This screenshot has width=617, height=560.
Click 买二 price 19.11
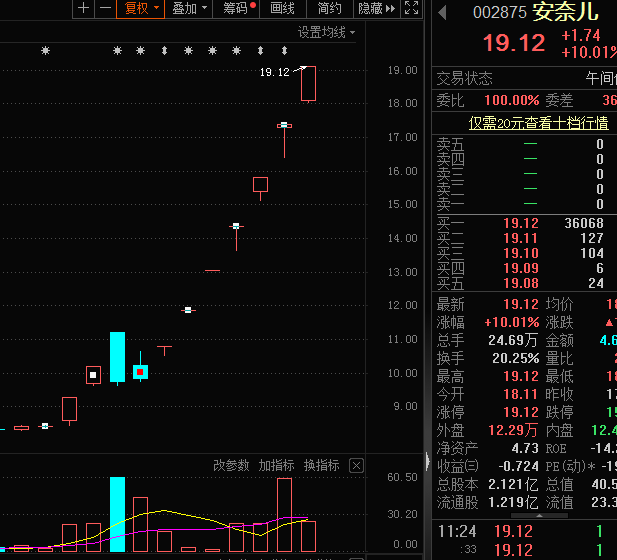click(521, 238)
